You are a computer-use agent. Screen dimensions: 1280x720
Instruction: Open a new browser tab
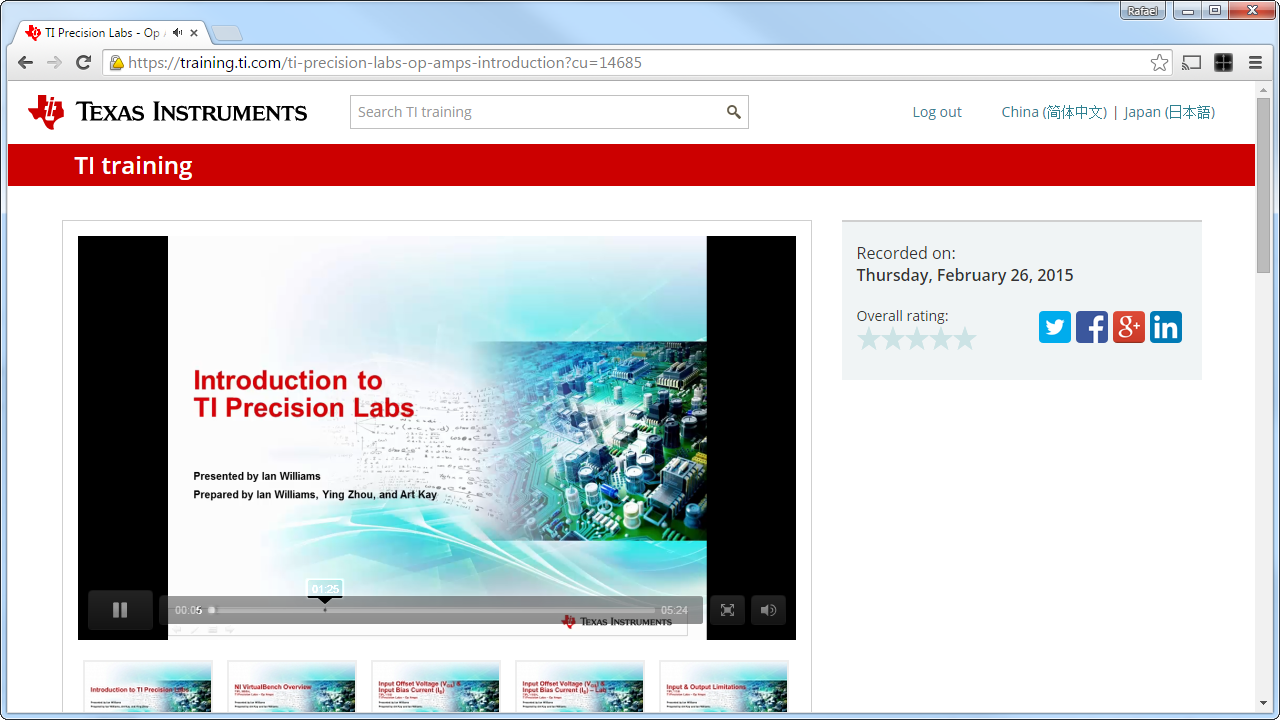(x=227, y=33)
